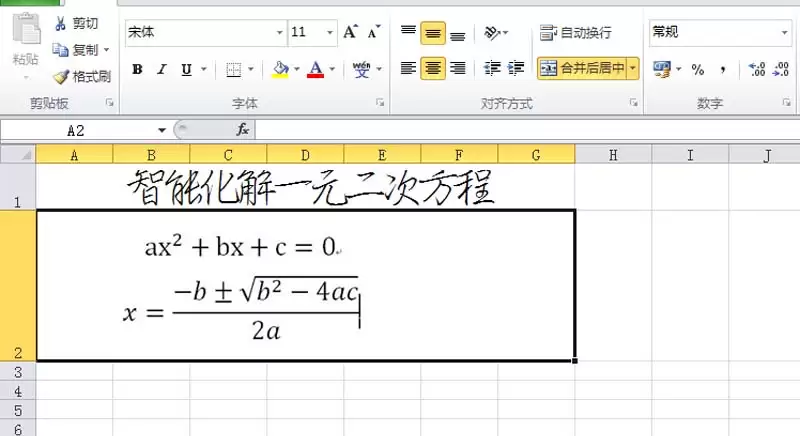Click the Decrease Font Size icon
The image size is (800, 436).
click(x=373, y=32)
